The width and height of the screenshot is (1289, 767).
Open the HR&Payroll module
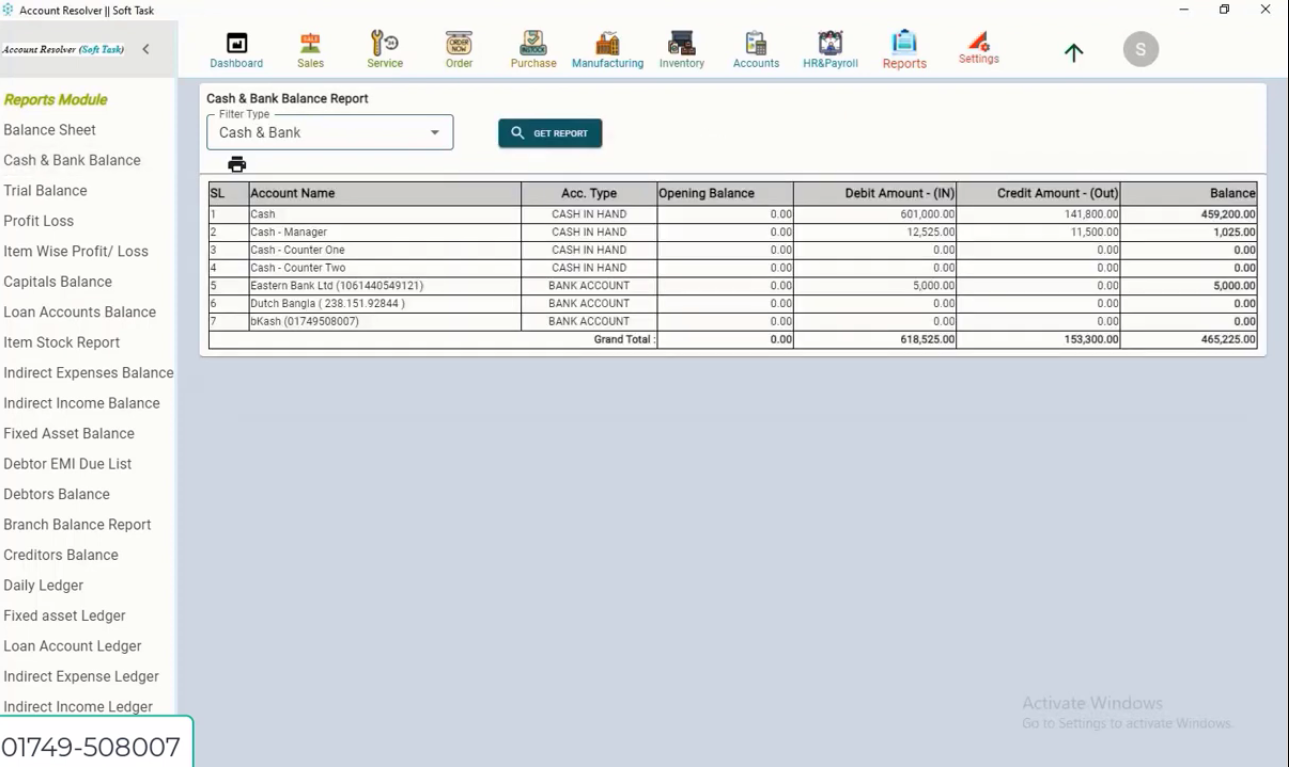pyautogui.click(x=830, y=47)
